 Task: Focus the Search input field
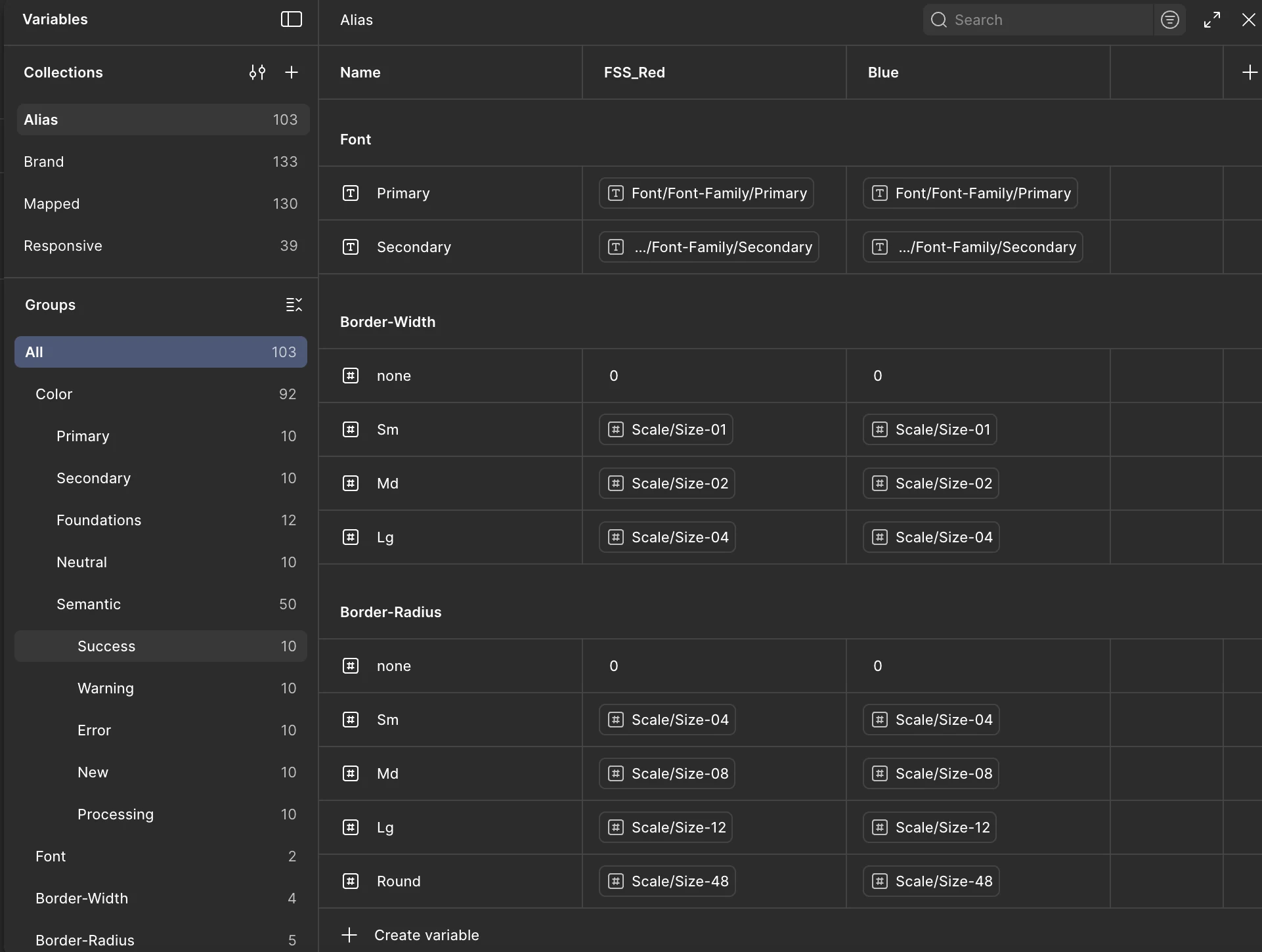coord(1038,20)
